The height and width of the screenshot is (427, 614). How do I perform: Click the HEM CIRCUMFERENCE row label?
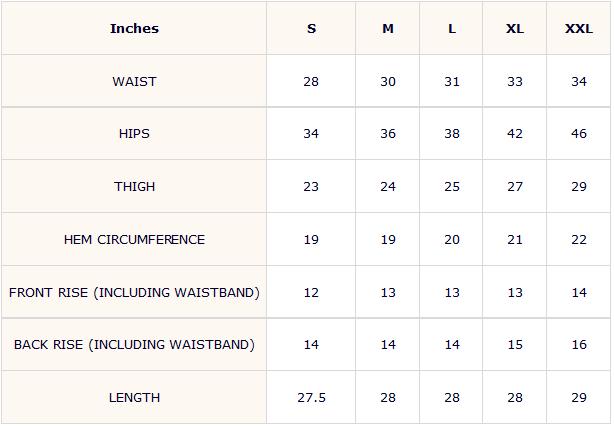click(x=134, y=239)
